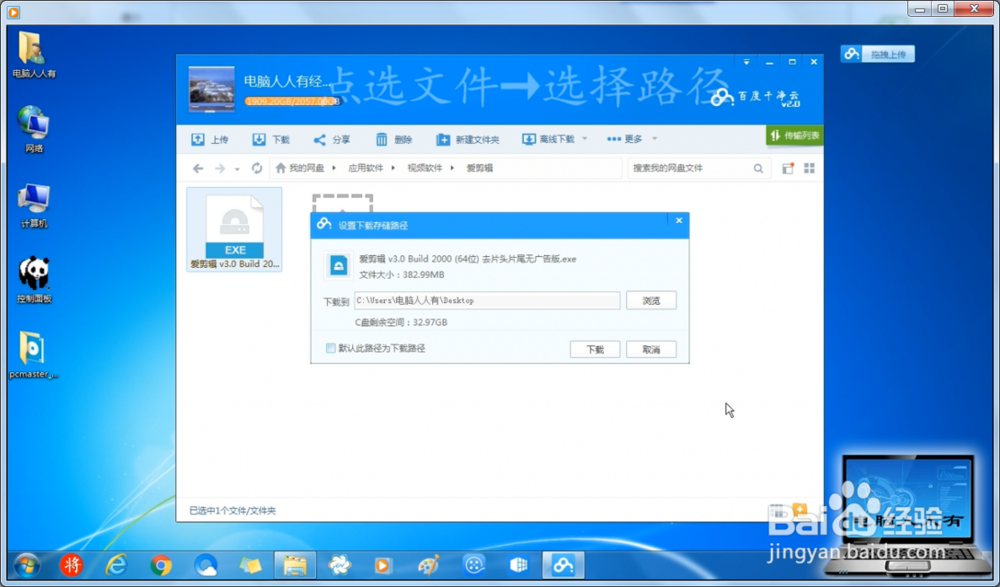The image size is (1000, 587).
Task: Click the C盘剩余空间：32.97GB text
Action: pos(401,322)
